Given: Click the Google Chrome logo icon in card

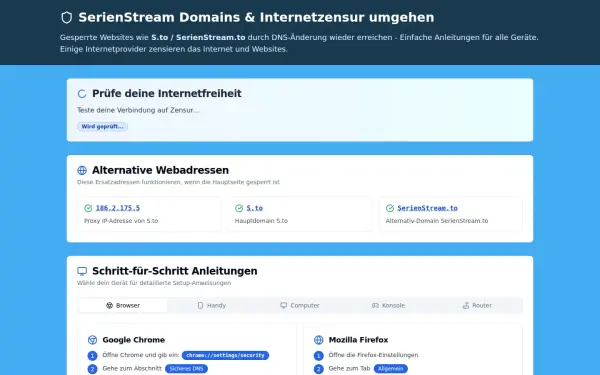Looking at the screenshot, I should coord(92,340).
